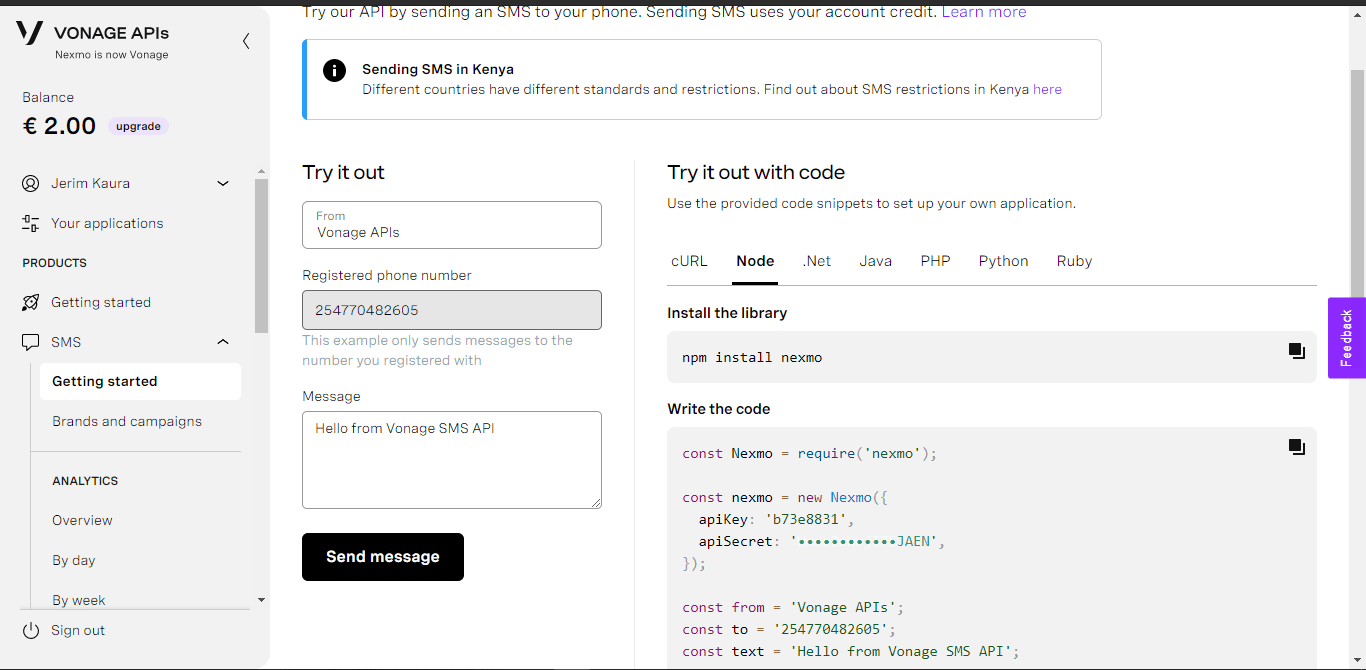Click the Try it out with code heading

pyautogui.click(x=756, y=173)
